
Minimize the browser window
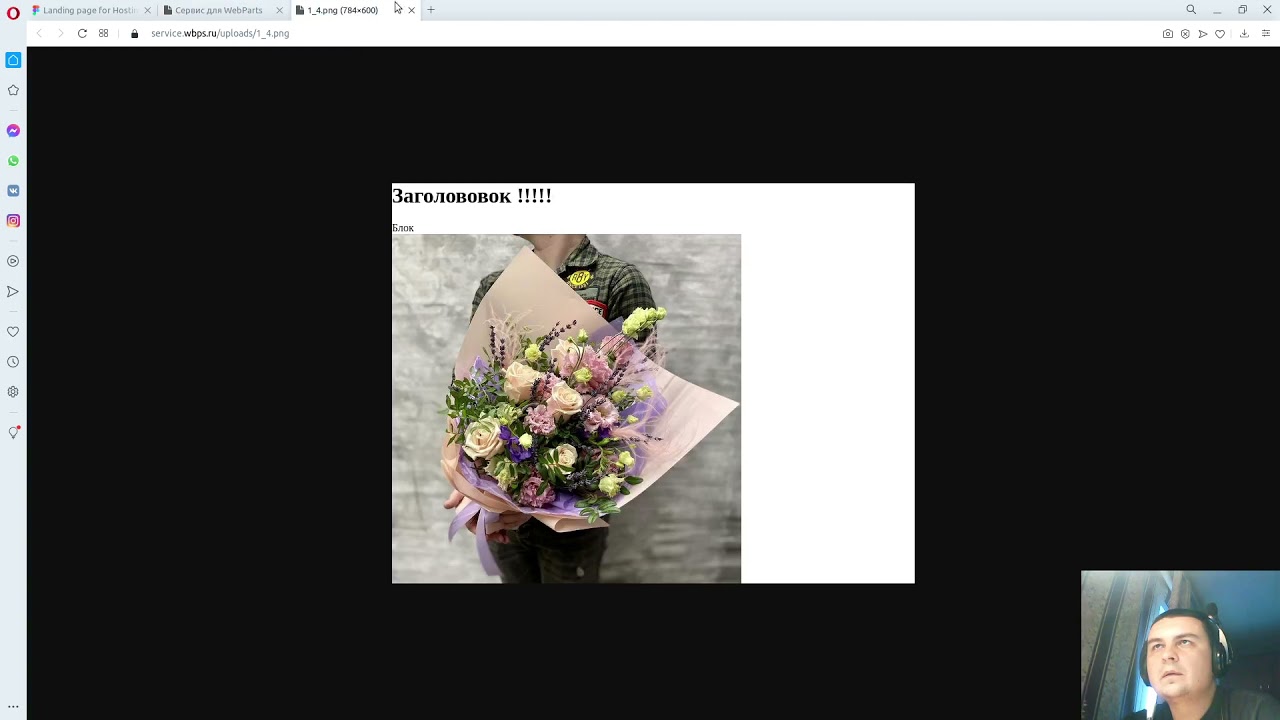point(1217,10)
